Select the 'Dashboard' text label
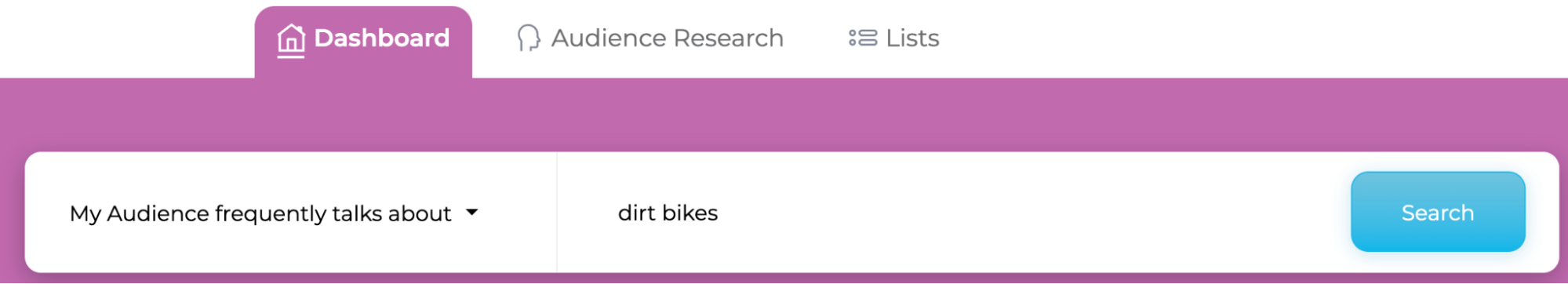Image resolution: width=1568 pixels, height=284 pixels. click(x=382, y=38)
